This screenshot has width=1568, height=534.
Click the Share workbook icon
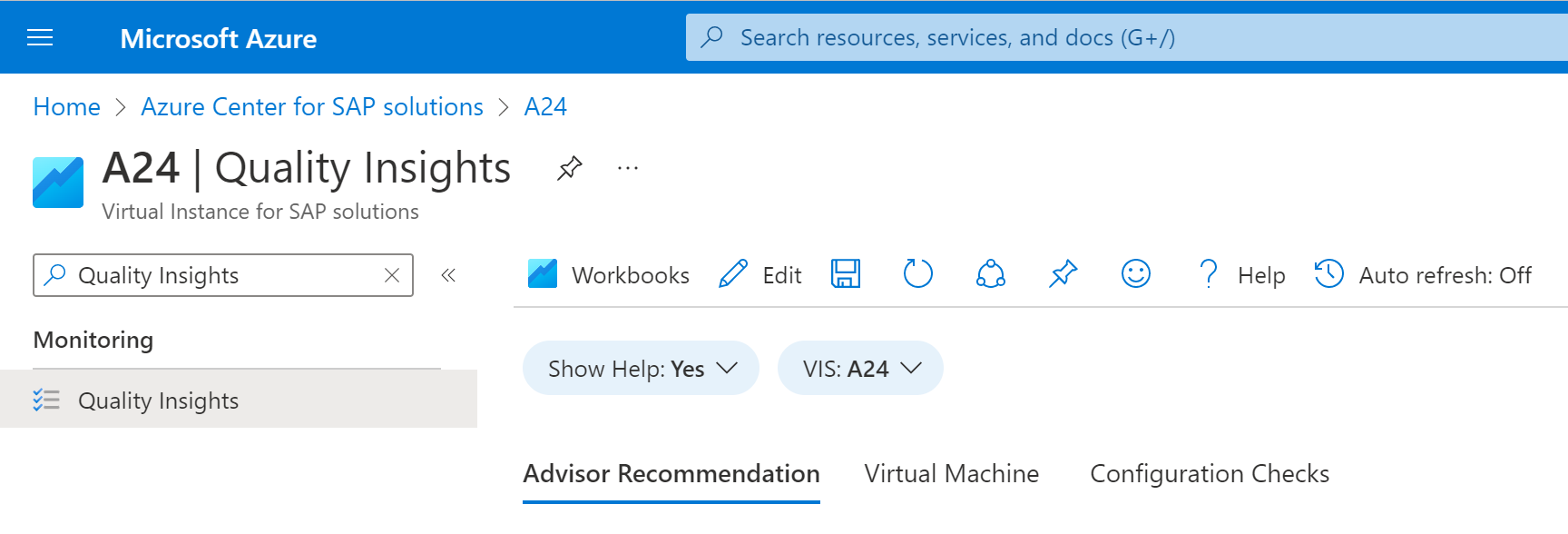tap(990, 274)
